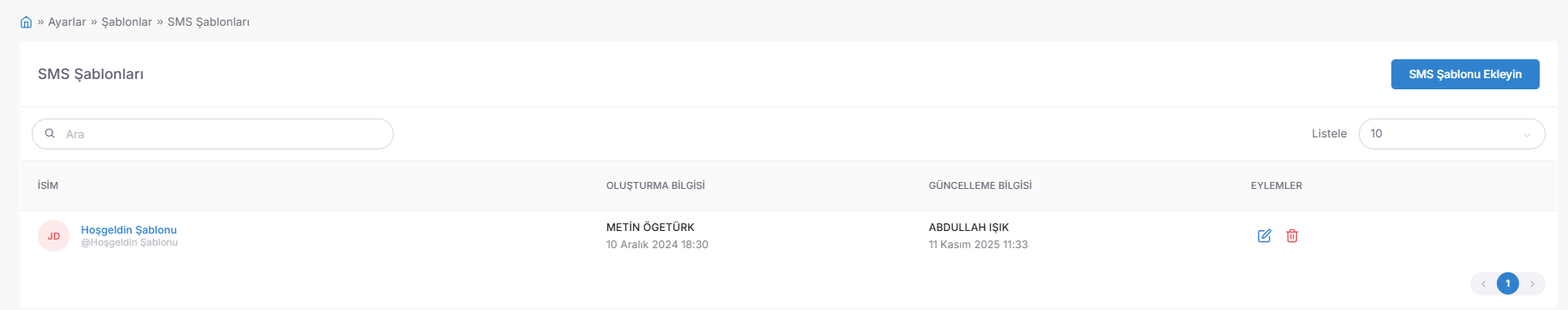1568x310 pixels.
Task: Open the Hoşgeldin Şablonu link
Action: point(129,229)
